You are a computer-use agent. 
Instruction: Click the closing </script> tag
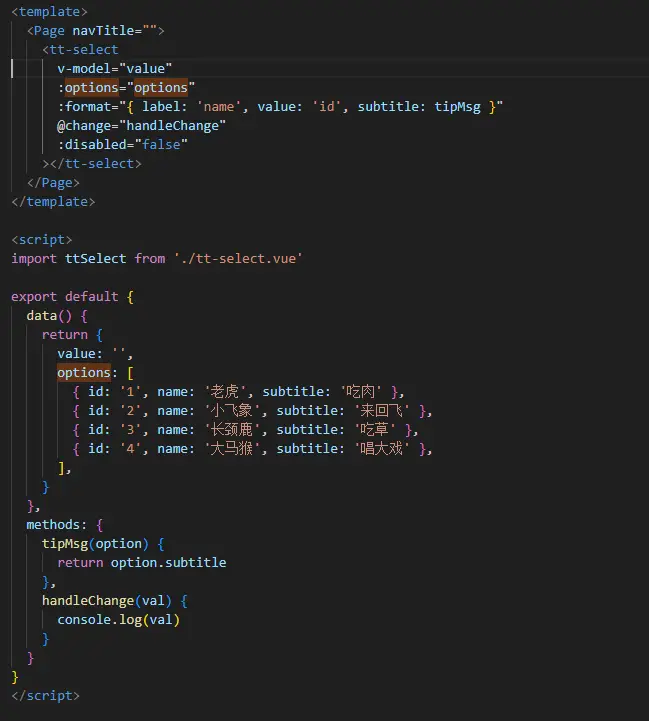point(45,696)
